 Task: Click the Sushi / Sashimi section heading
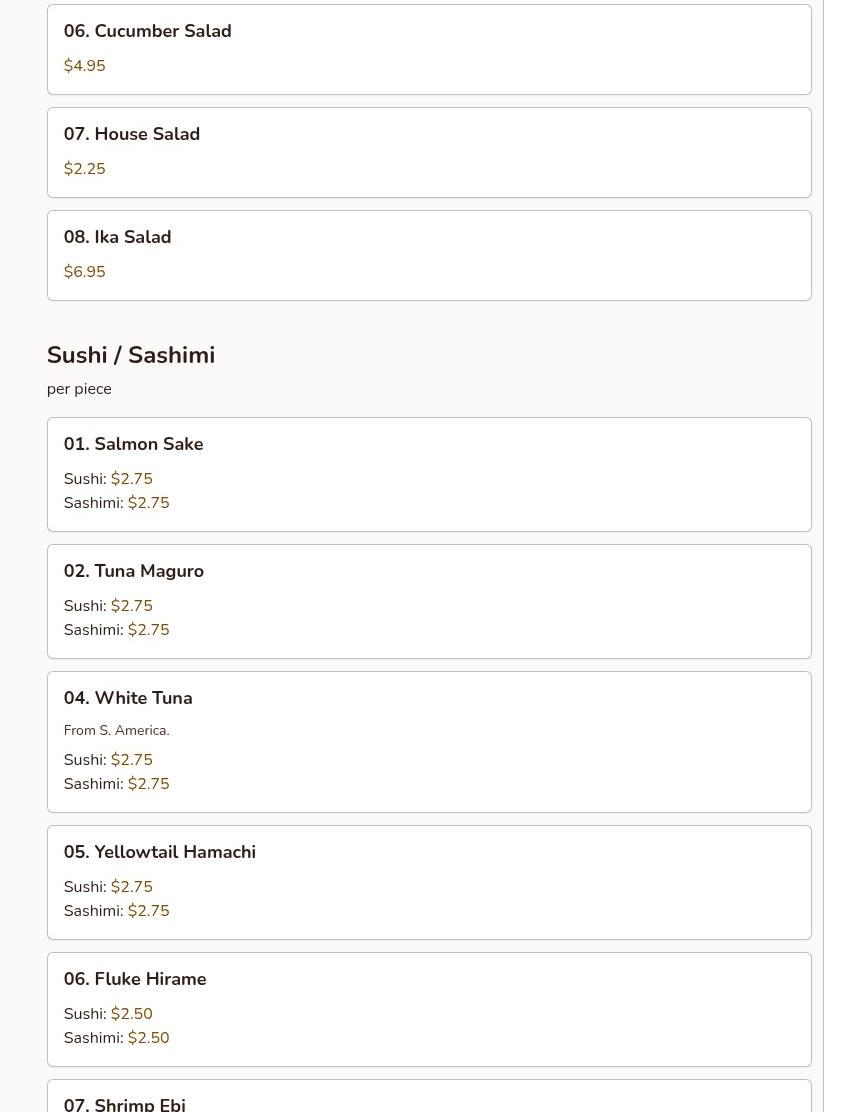[130, 355]
